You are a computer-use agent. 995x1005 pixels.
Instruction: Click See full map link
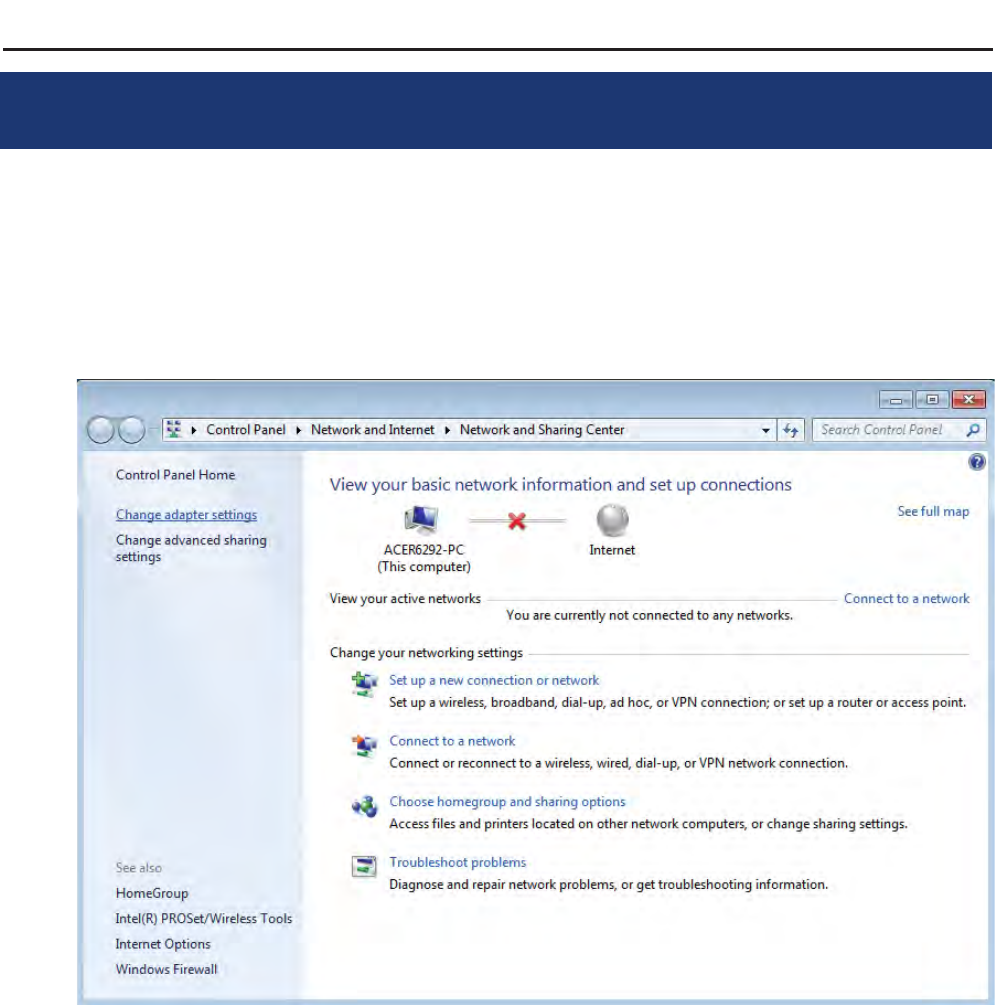[x=933, y=511]
